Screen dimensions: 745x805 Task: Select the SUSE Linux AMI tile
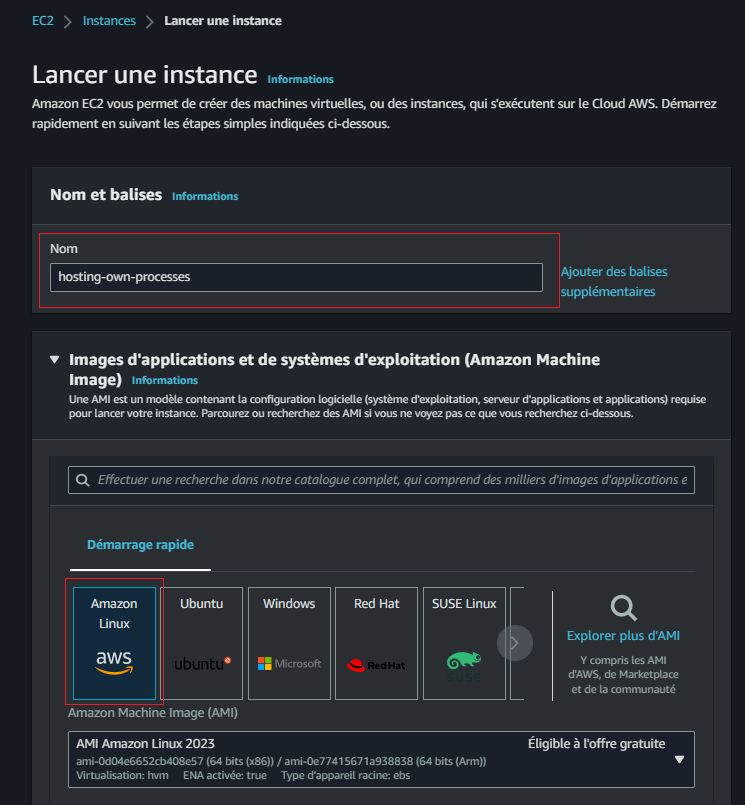[464, 643]
